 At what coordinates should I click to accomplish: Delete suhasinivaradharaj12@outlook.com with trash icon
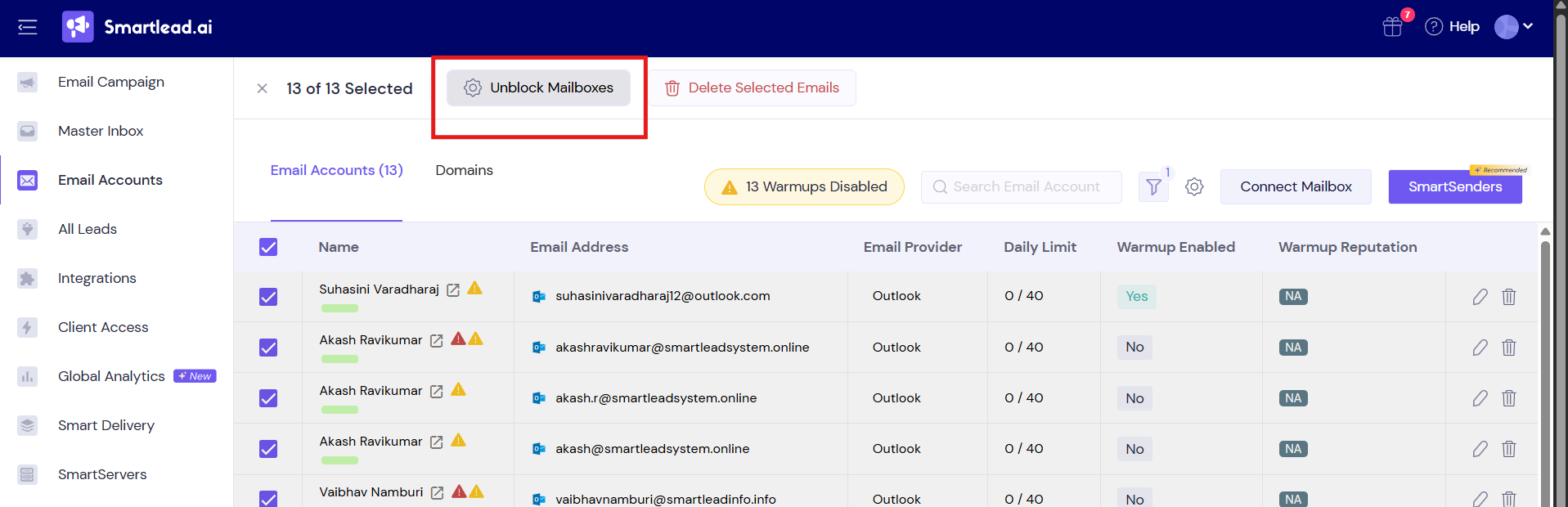(1509, 297)
